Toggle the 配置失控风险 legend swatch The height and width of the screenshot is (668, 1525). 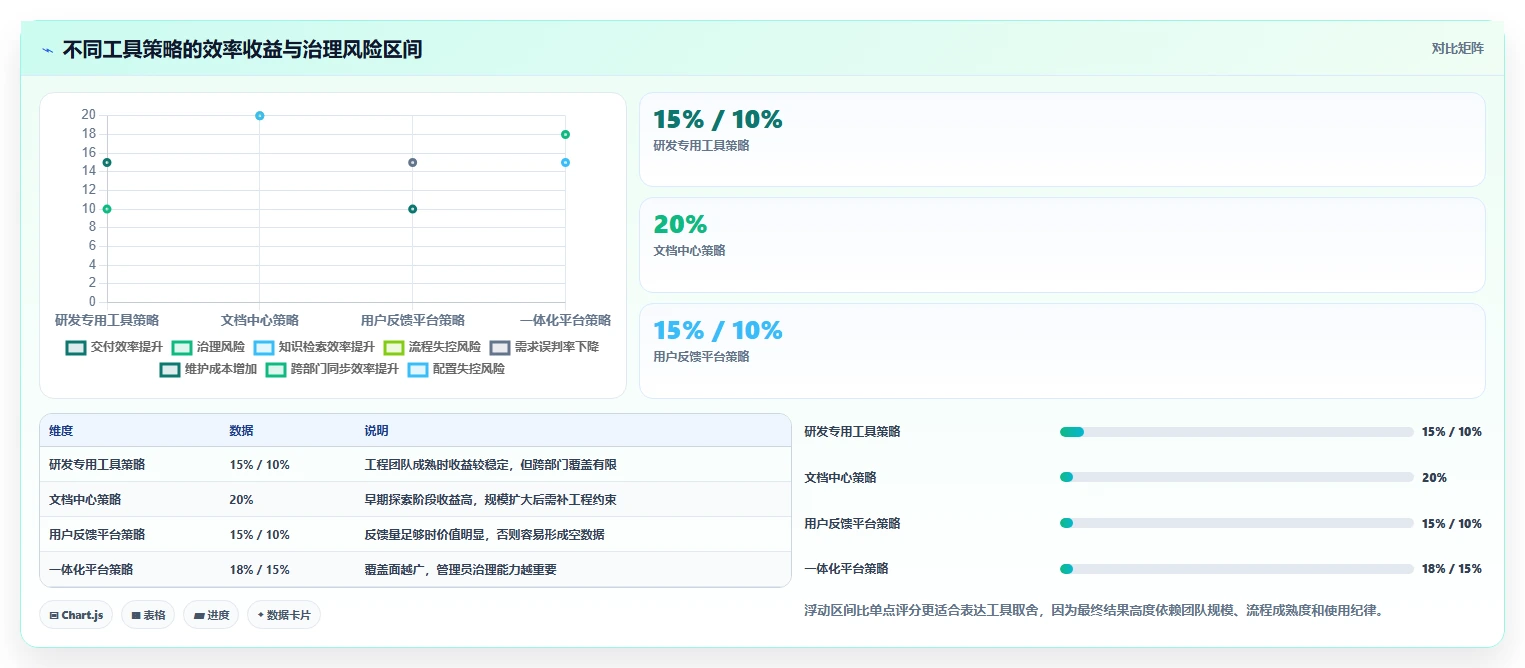tap(417, 369)
